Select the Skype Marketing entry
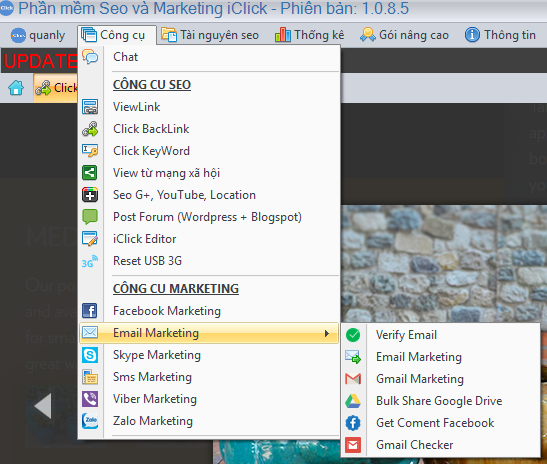 [209, 355]
